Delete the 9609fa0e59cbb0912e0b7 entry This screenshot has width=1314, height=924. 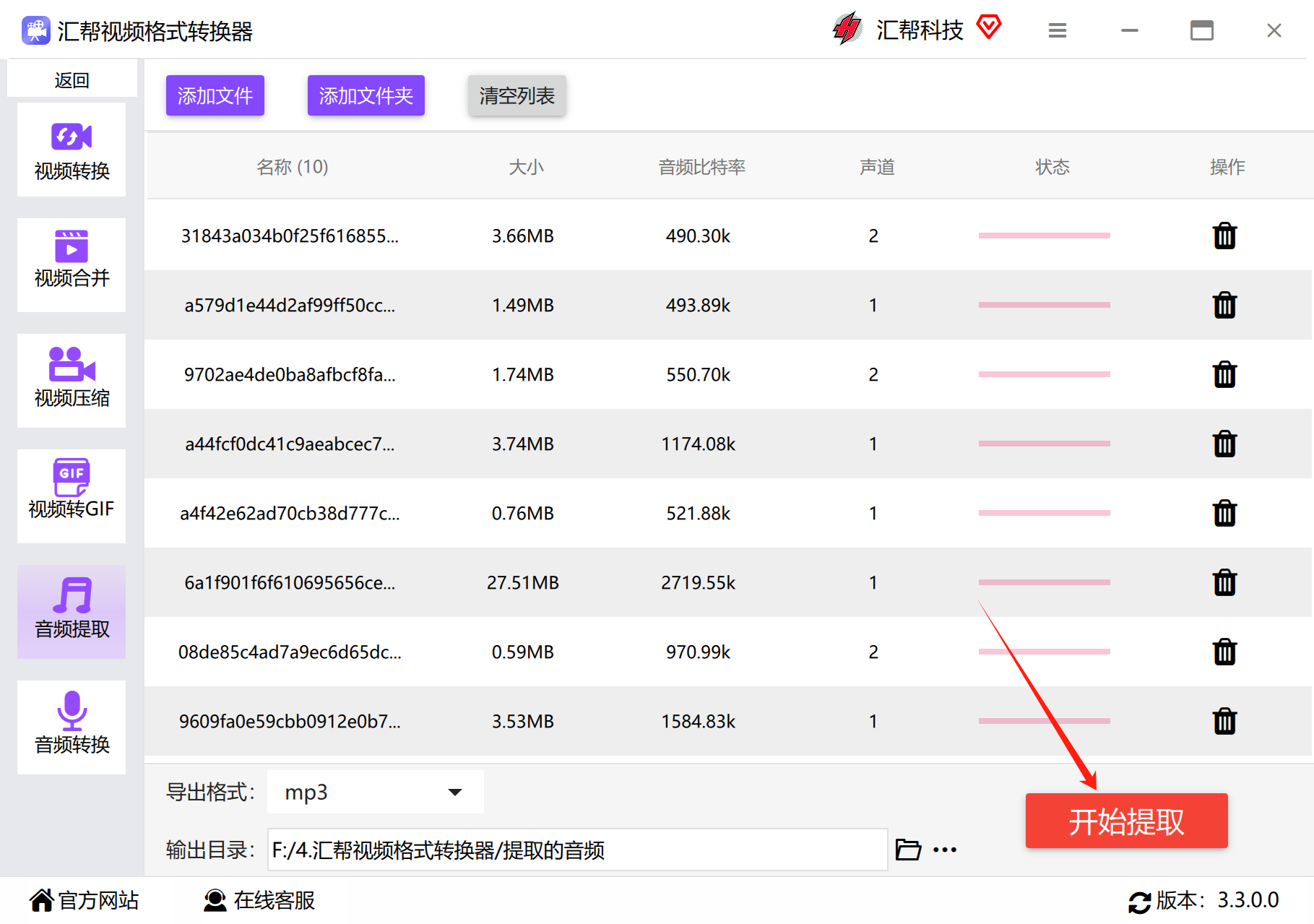click(x=1224, y=721)
